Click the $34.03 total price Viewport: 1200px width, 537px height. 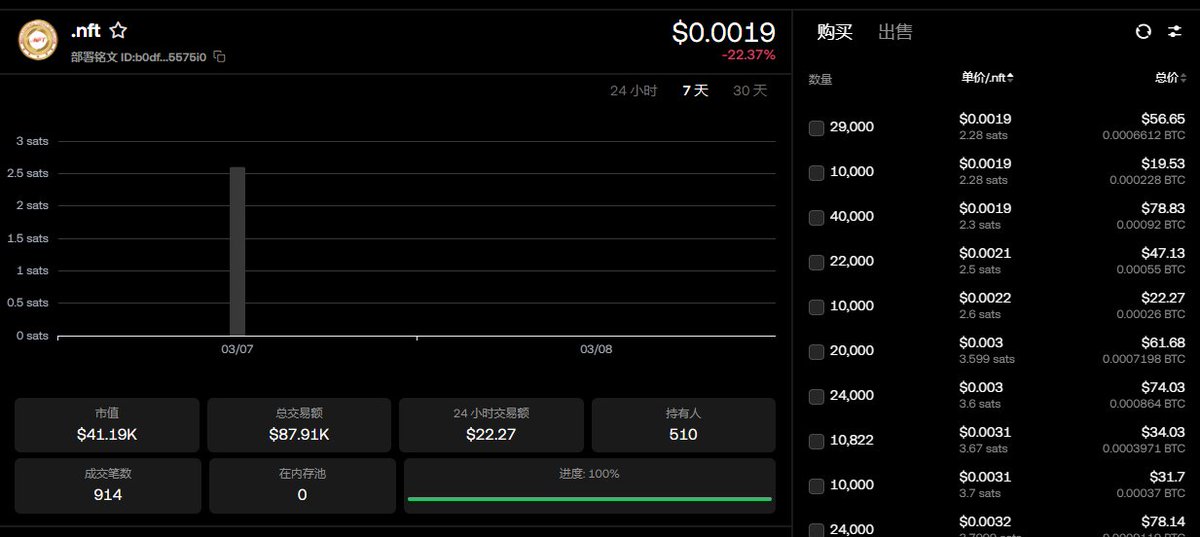1163,432
